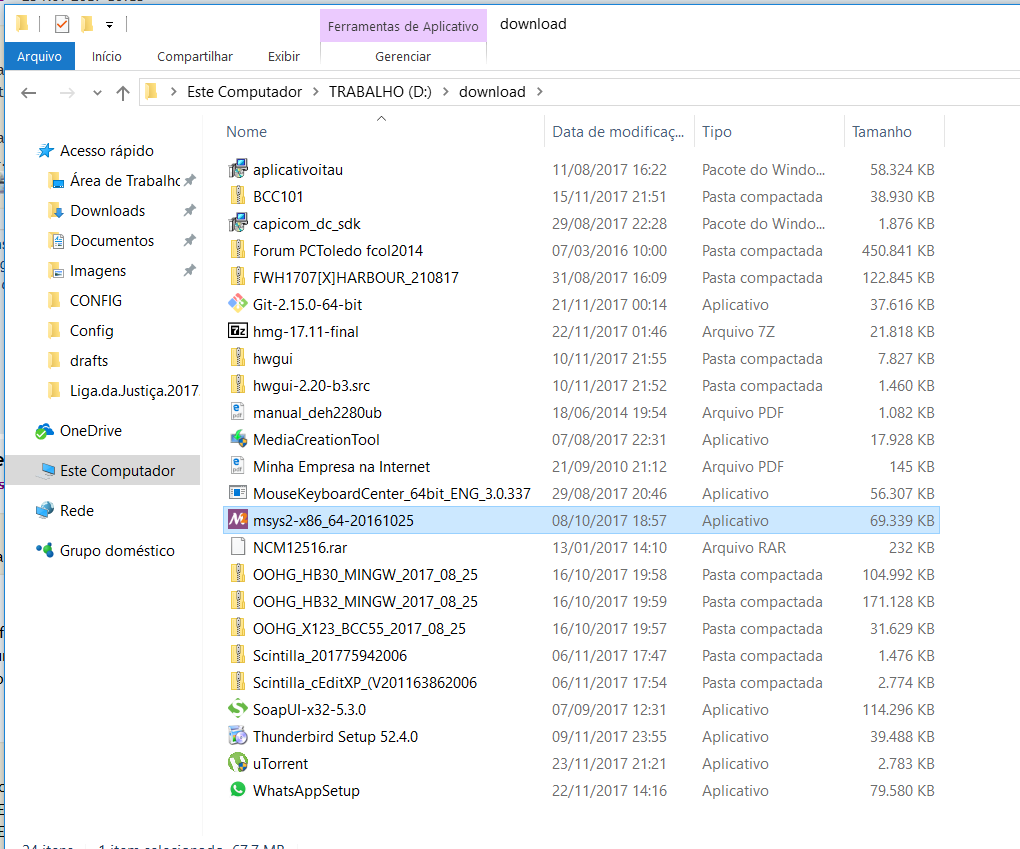
Task: Go up one folder level with up arrow
Action: pyautogui.click(x=123, y=92)
